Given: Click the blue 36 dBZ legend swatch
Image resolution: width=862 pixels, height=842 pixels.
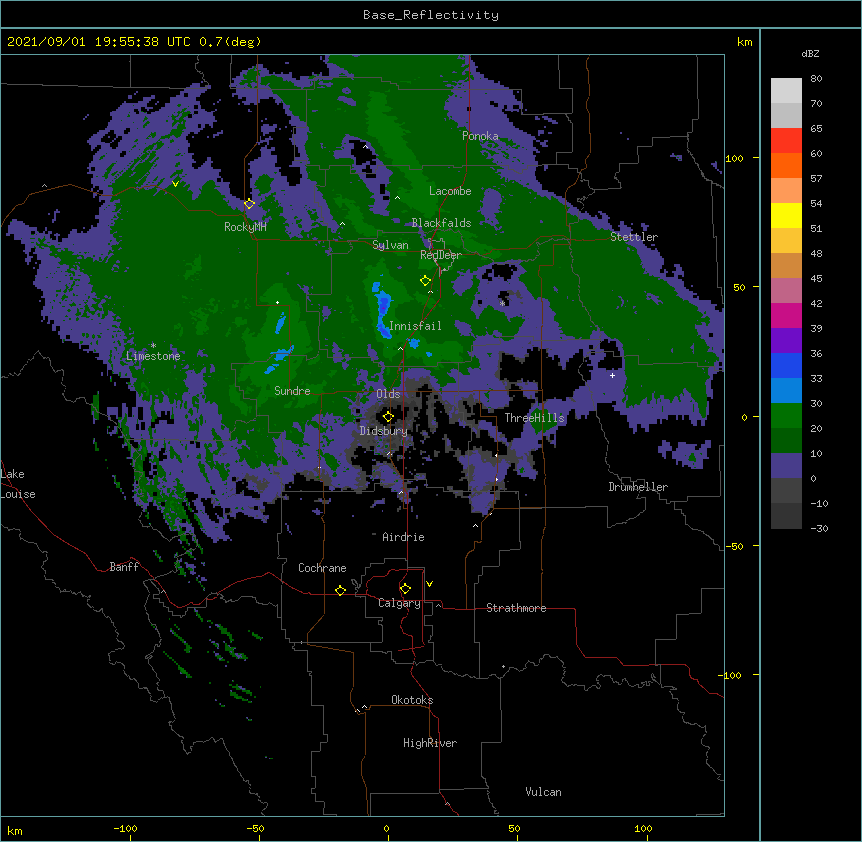Looking at the screenshot, I should pos(786,365).
